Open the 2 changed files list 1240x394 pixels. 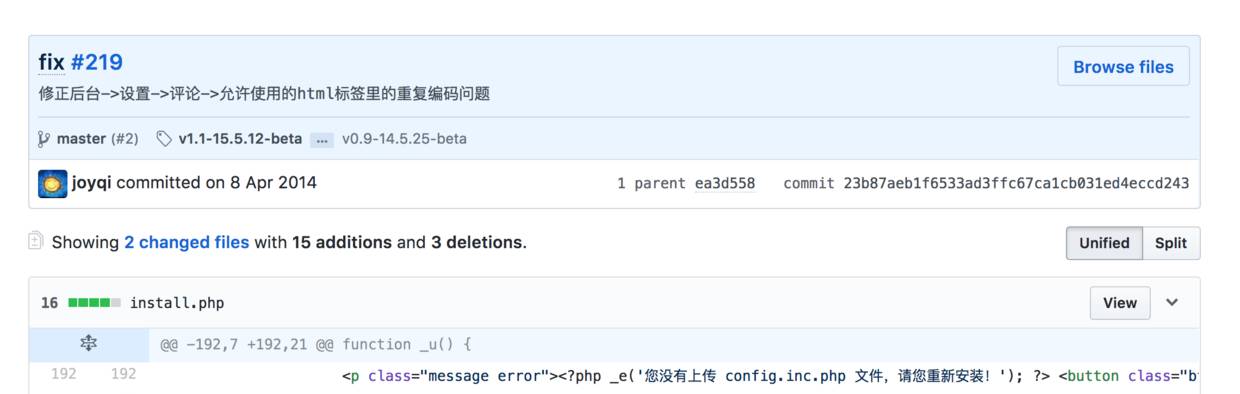coord(186,242)
